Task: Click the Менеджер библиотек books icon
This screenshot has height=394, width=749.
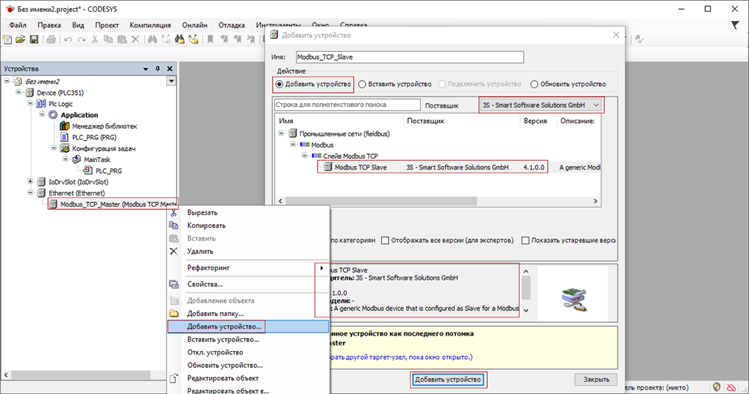Action: point(64,126)
